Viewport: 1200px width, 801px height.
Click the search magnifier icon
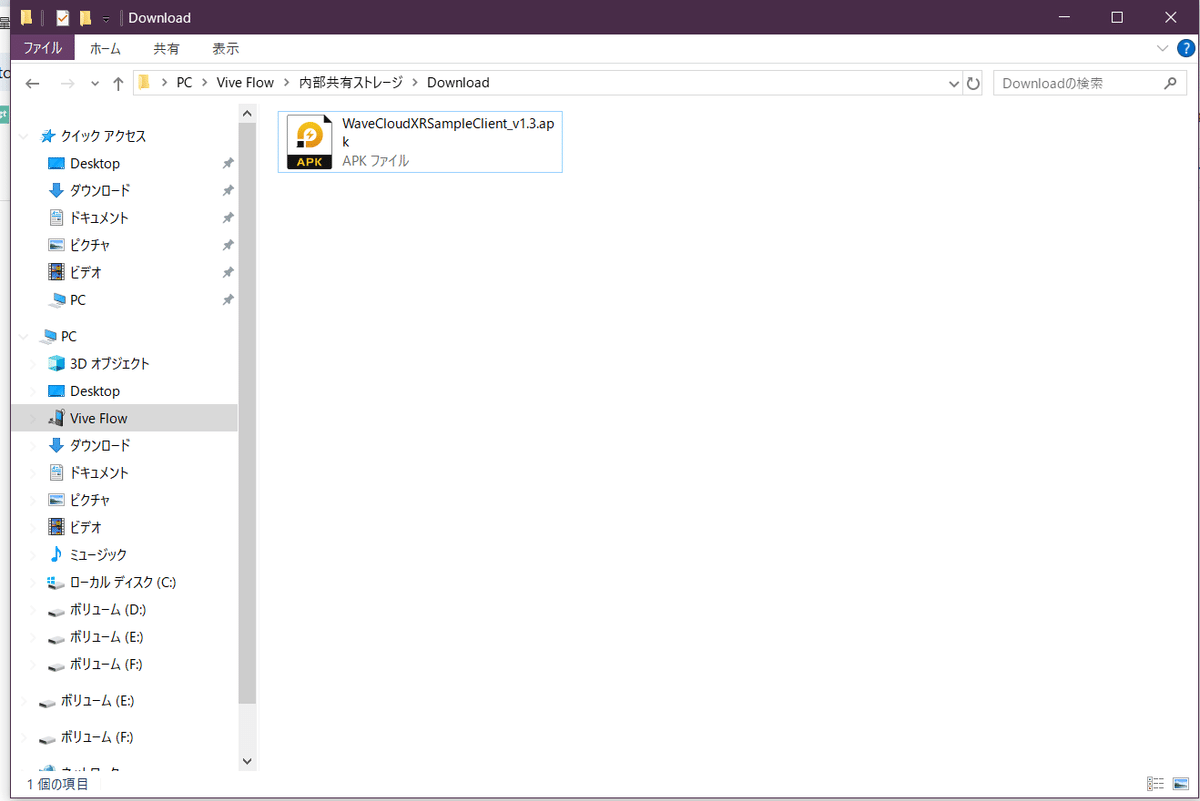1171,83
